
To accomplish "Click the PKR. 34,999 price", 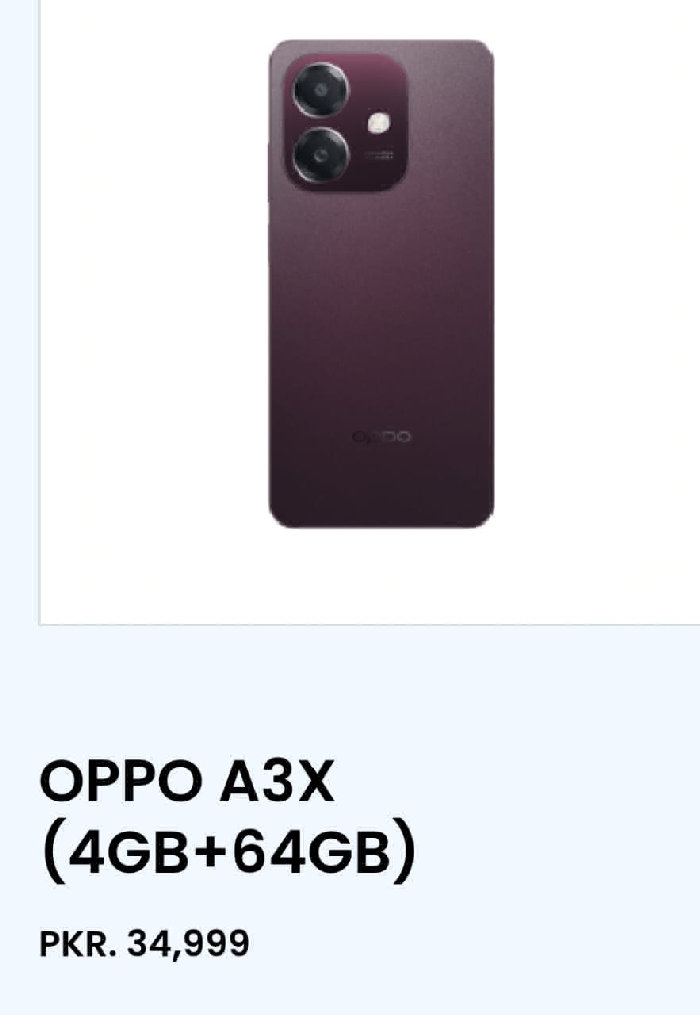I will [x=144, y=943].
